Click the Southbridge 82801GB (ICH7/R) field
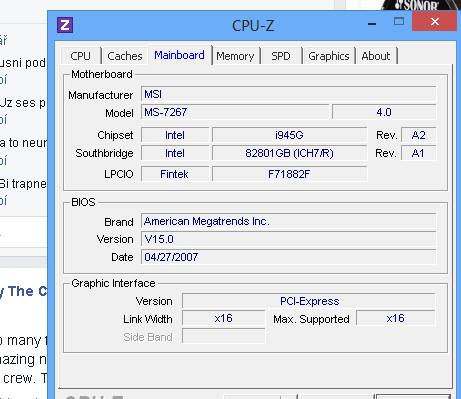Viewport: 461px width, 399px height. [x=289, y=153]
